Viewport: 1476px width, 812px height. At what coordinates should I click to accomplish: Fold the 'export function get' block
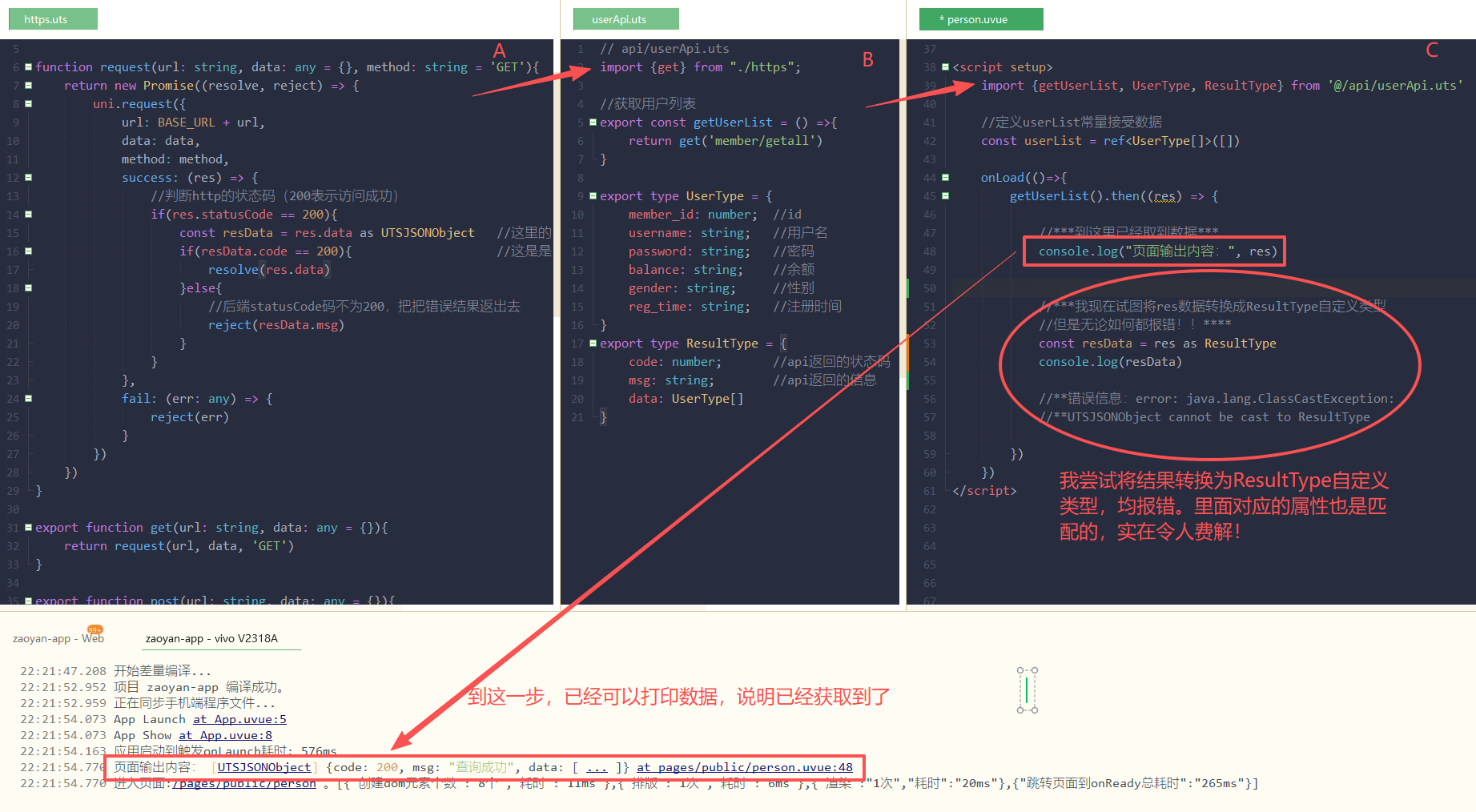29,528
